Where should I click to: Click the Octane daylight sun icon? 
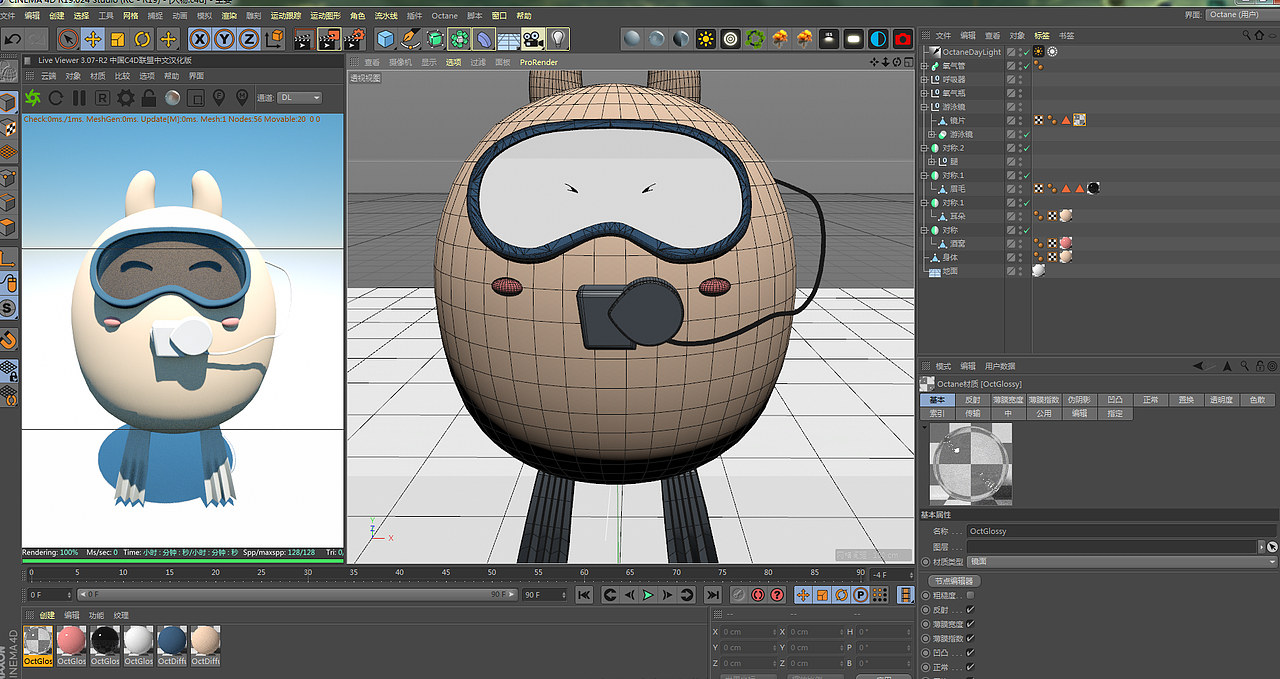pos(706,39)
